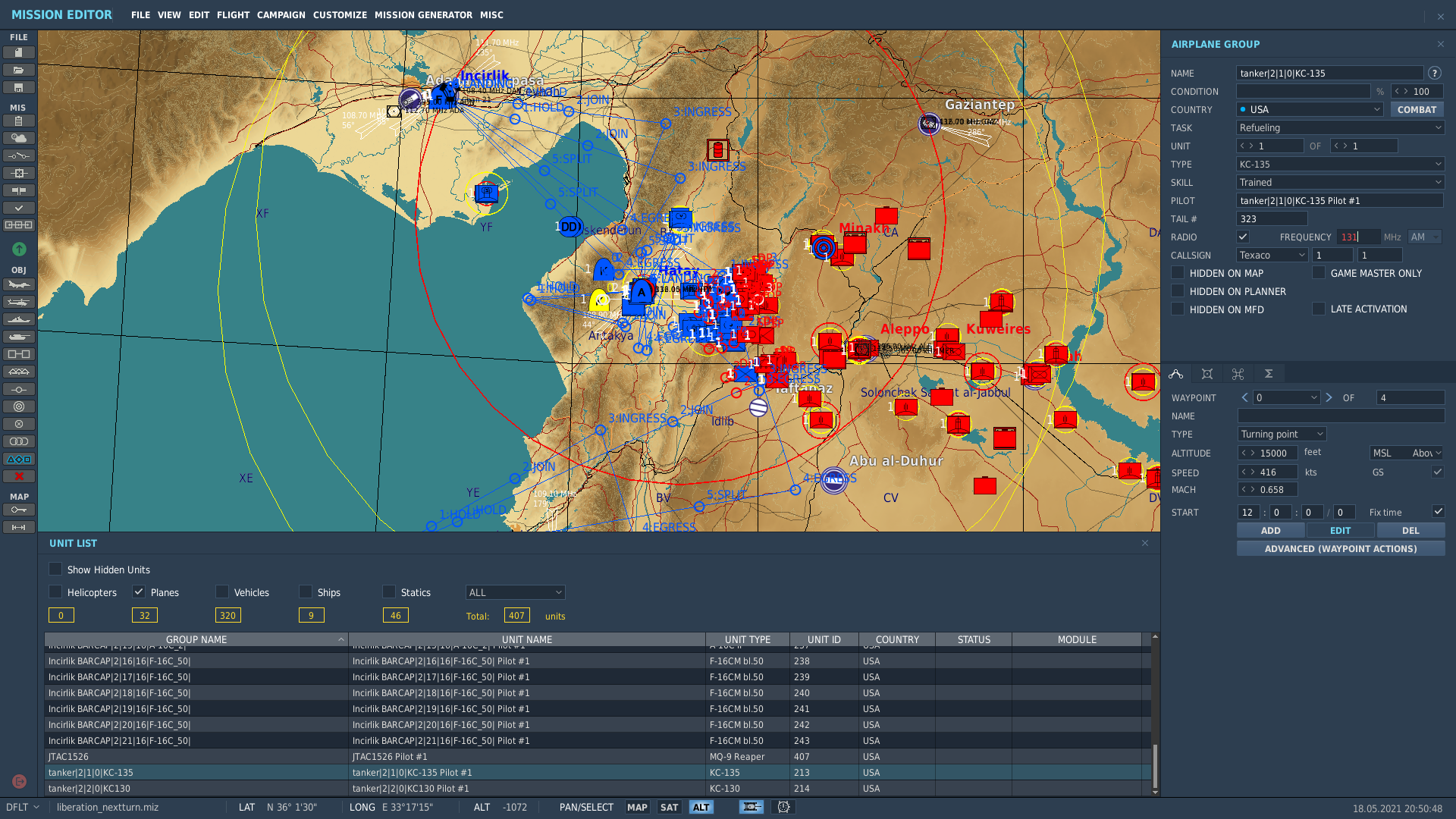The width and height of the screenshot is (1456, 819).
Task: Select the Add helicopter group tool
Action: (19, 302)
